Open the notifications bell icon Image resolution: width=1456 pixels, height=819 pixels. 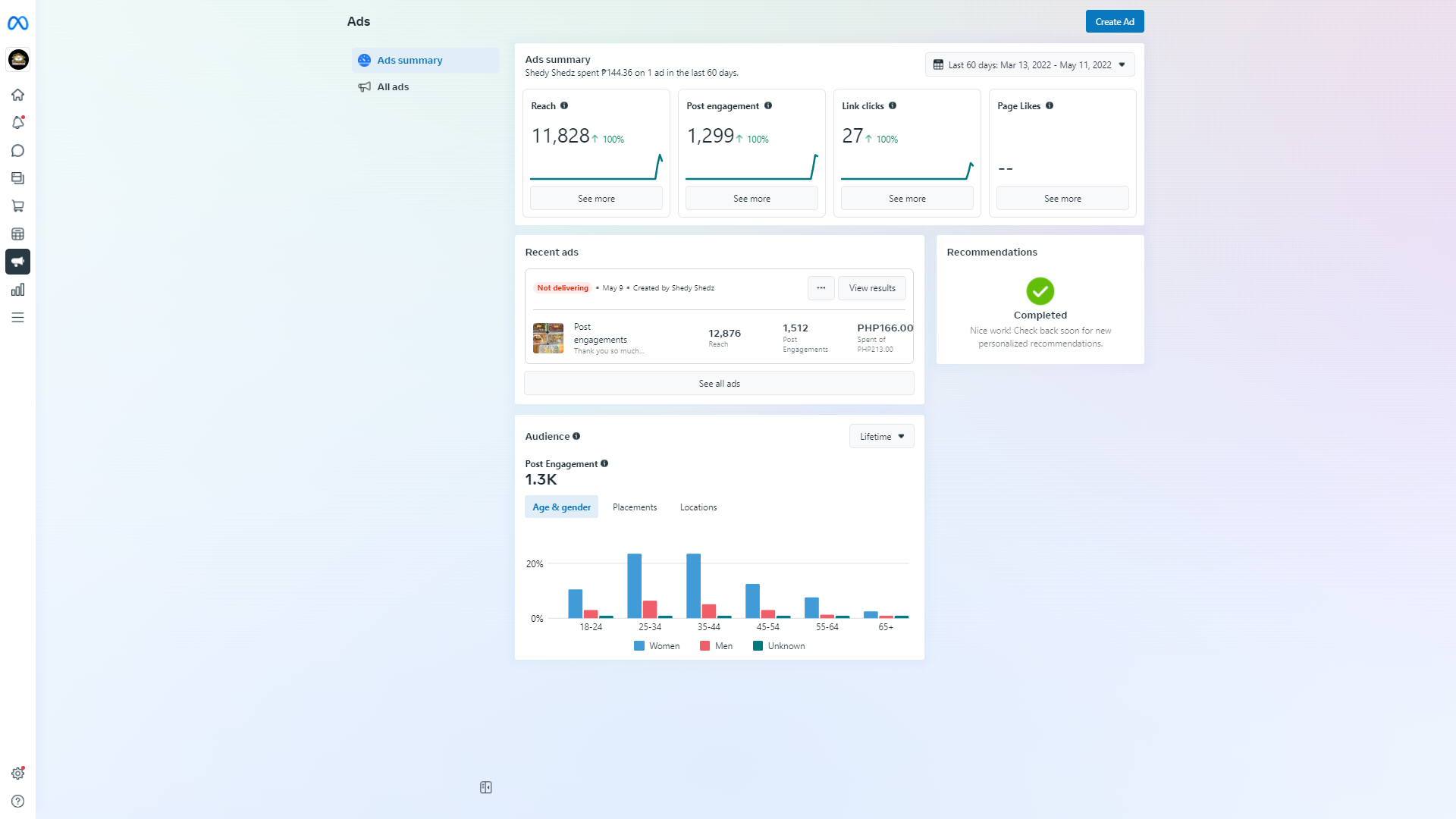coord(17,123)
